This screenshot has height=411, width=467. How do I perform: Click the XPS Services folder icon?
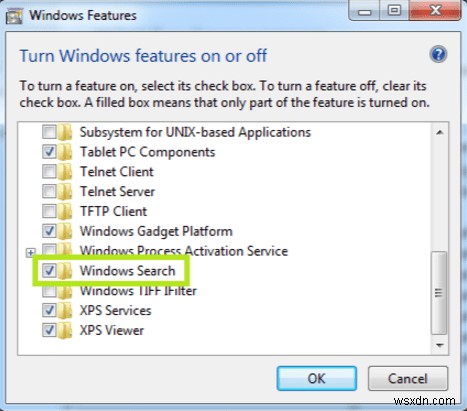[65, 311]
